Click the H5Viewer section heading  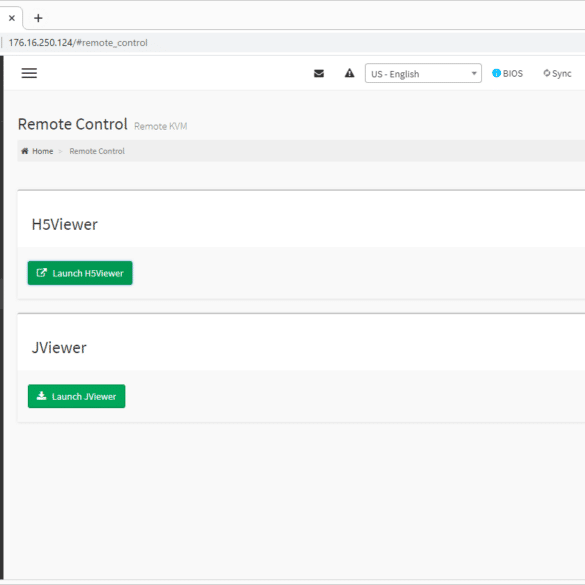click(x=65, y=225)
